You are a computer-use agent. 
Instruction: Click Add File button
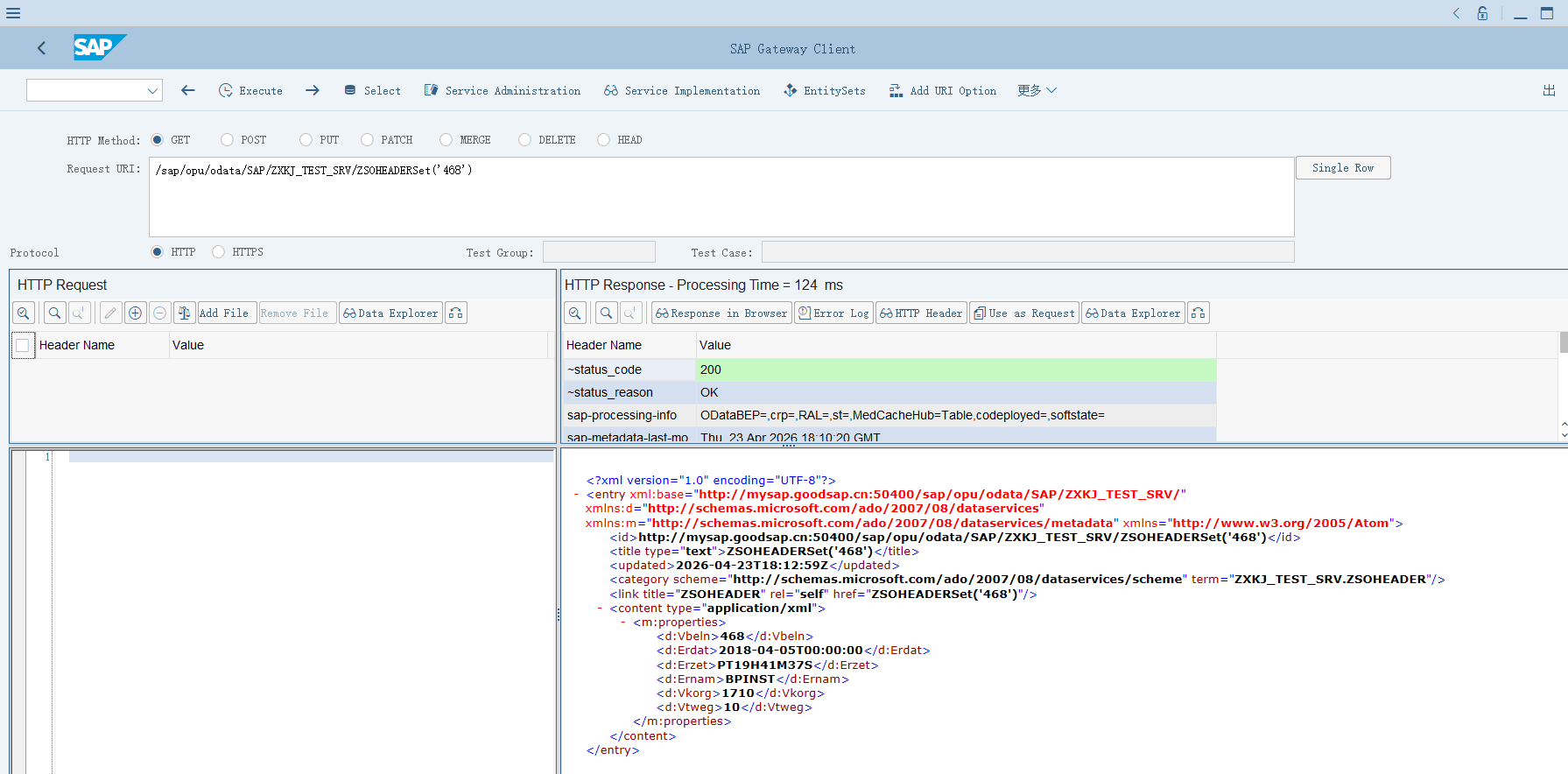(227, 313)
